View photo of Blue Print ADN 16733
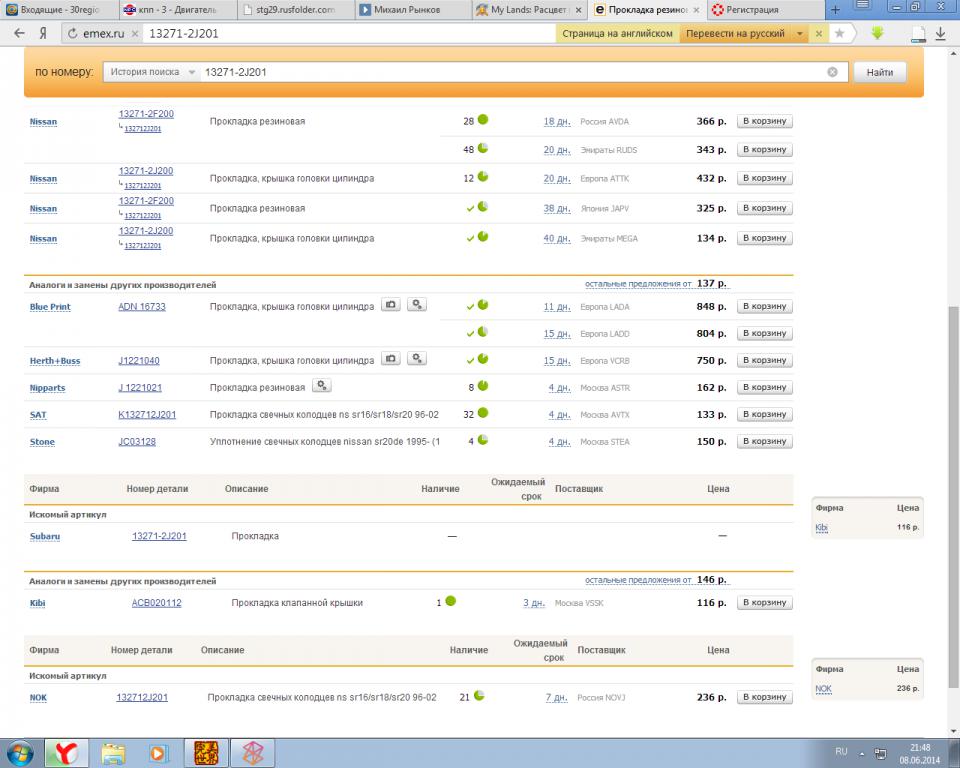960x768 pixels. tap(391, 304)
